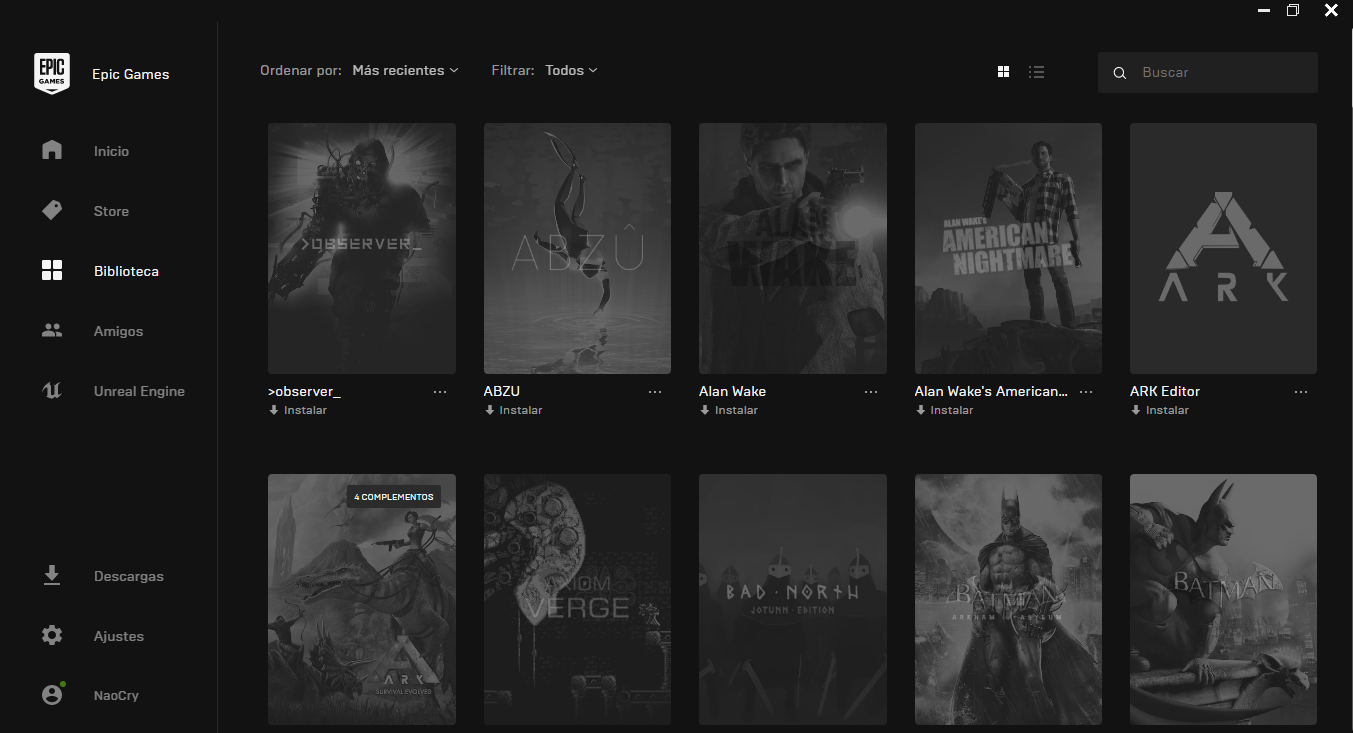Click the Inicio home icon
Screen dimensions: 1353x733
[x=52, y=151]
